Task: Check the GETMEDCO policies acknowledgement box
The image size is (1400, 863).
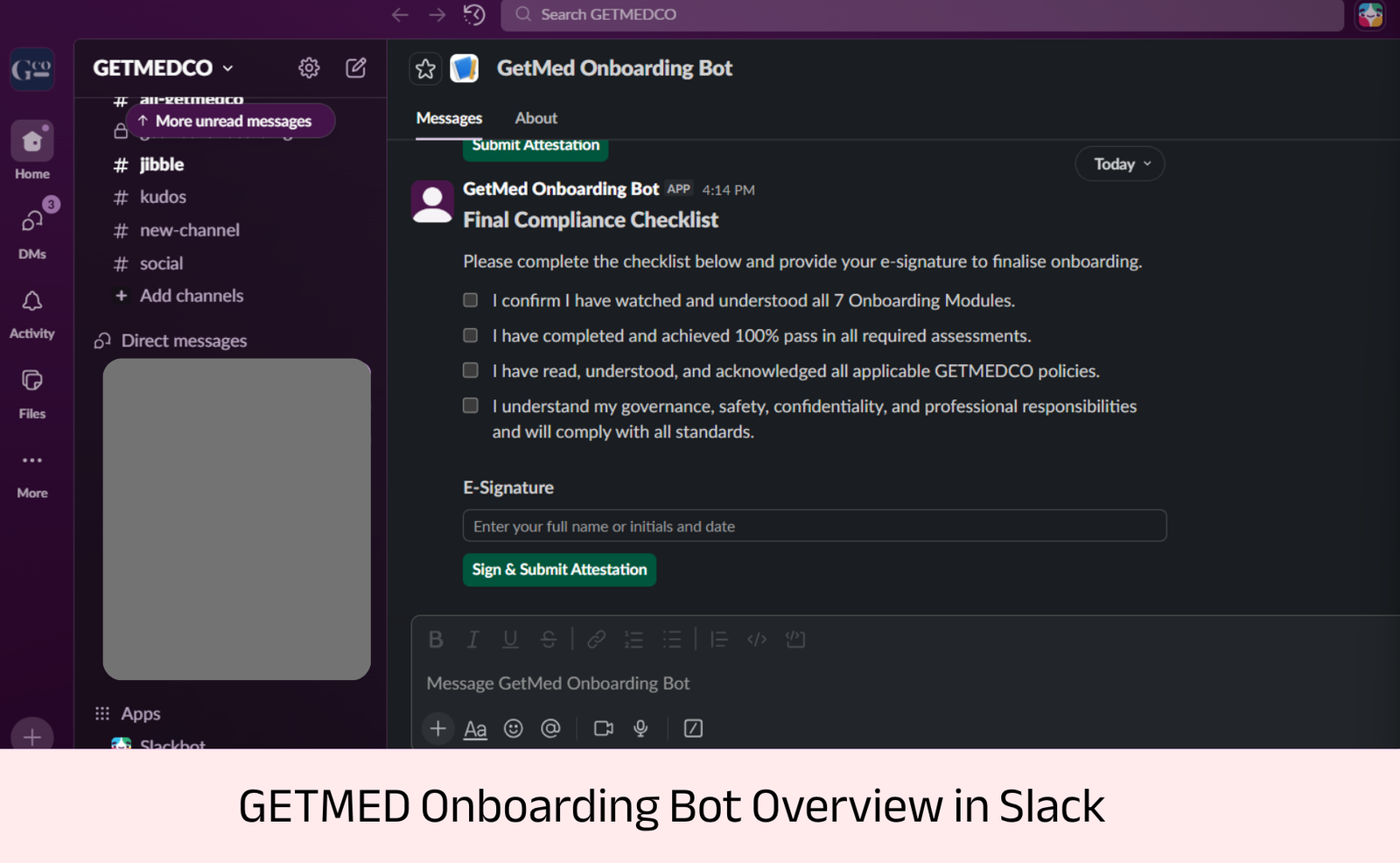Action: coord(471,370)
